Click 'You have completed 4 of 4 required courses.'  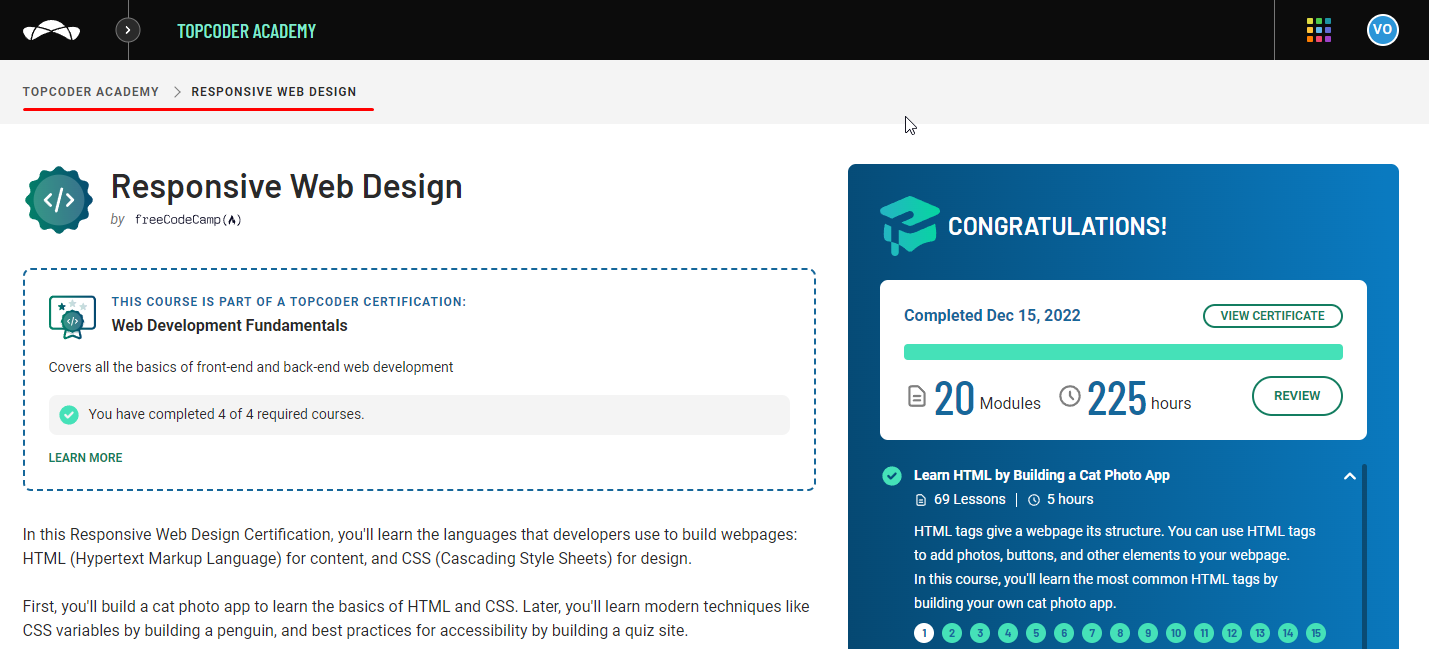(226, 414)
